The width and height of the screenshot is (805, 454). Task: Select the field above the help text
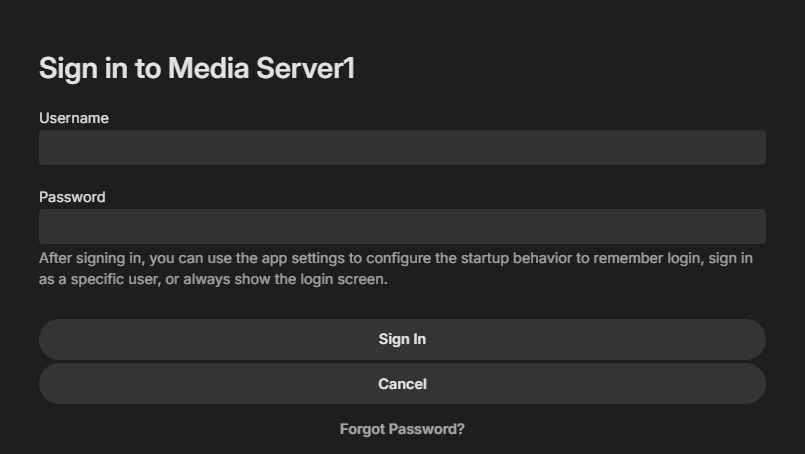(x=402, y=226)
